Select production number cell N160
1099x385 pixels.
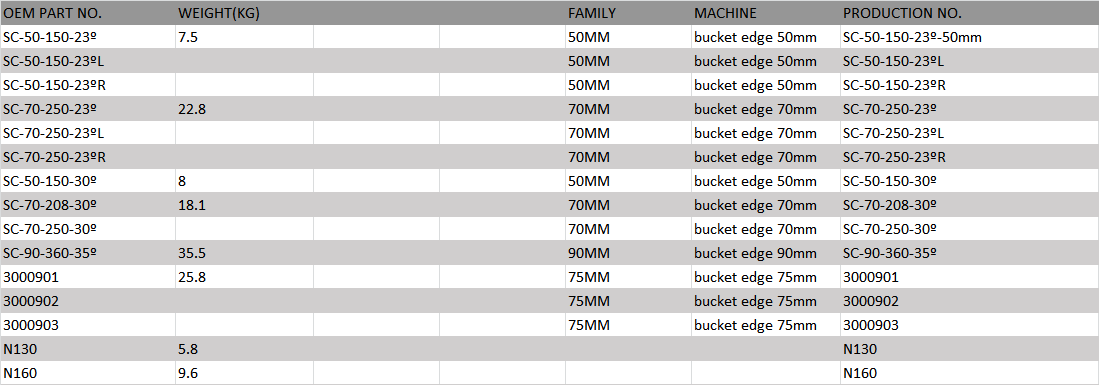pos(969,372)
